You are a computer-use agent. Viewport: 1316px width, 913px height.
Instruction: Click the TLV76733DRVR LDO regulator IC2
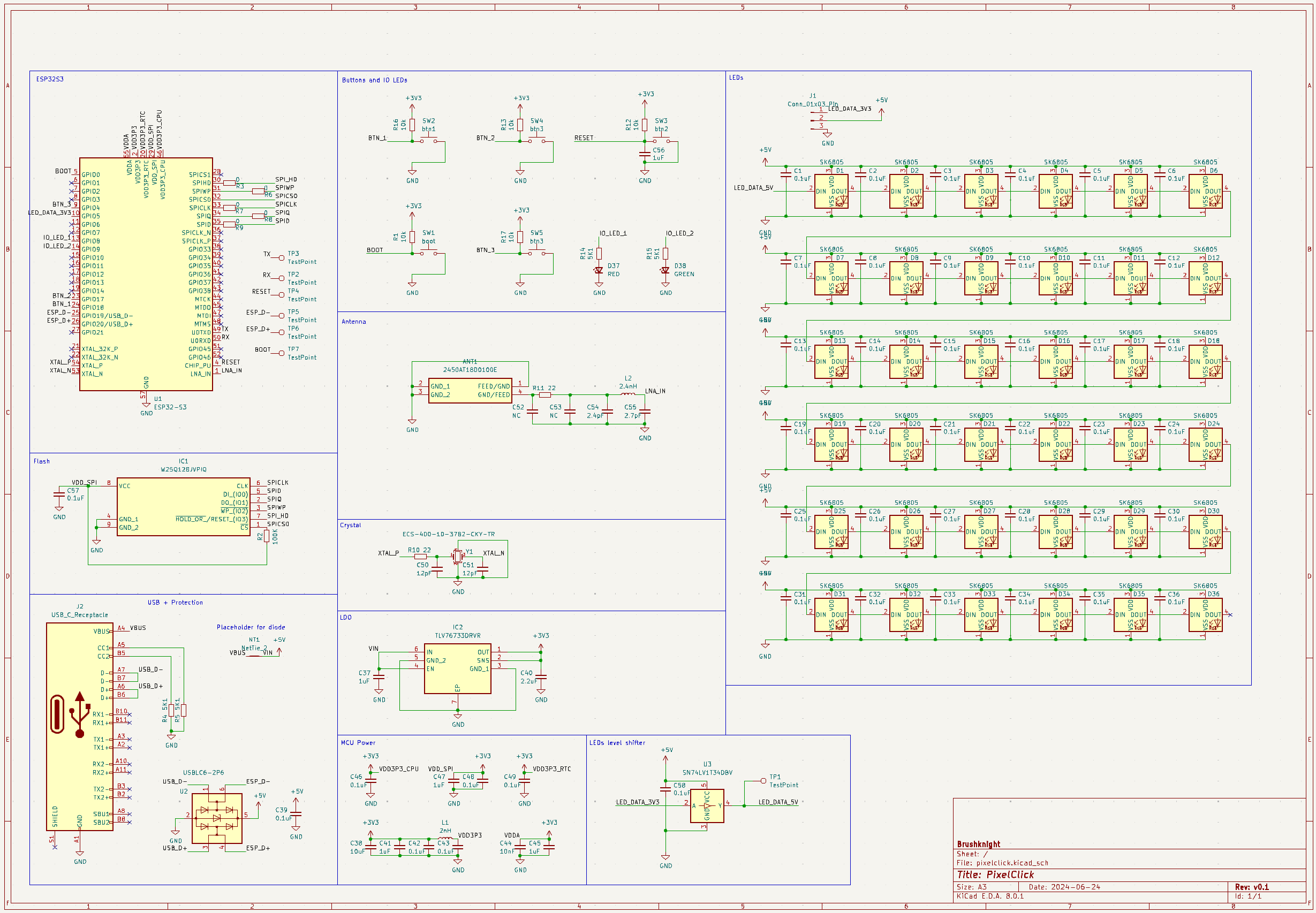coord(457,668)
